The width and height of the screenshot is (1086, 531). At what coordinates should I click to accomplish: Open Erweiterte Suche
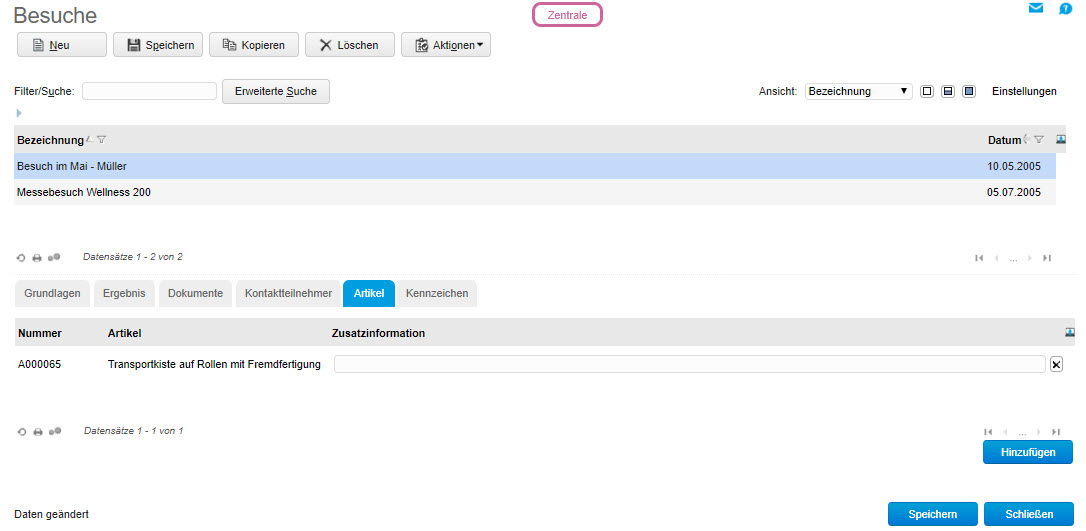[276, 91]
